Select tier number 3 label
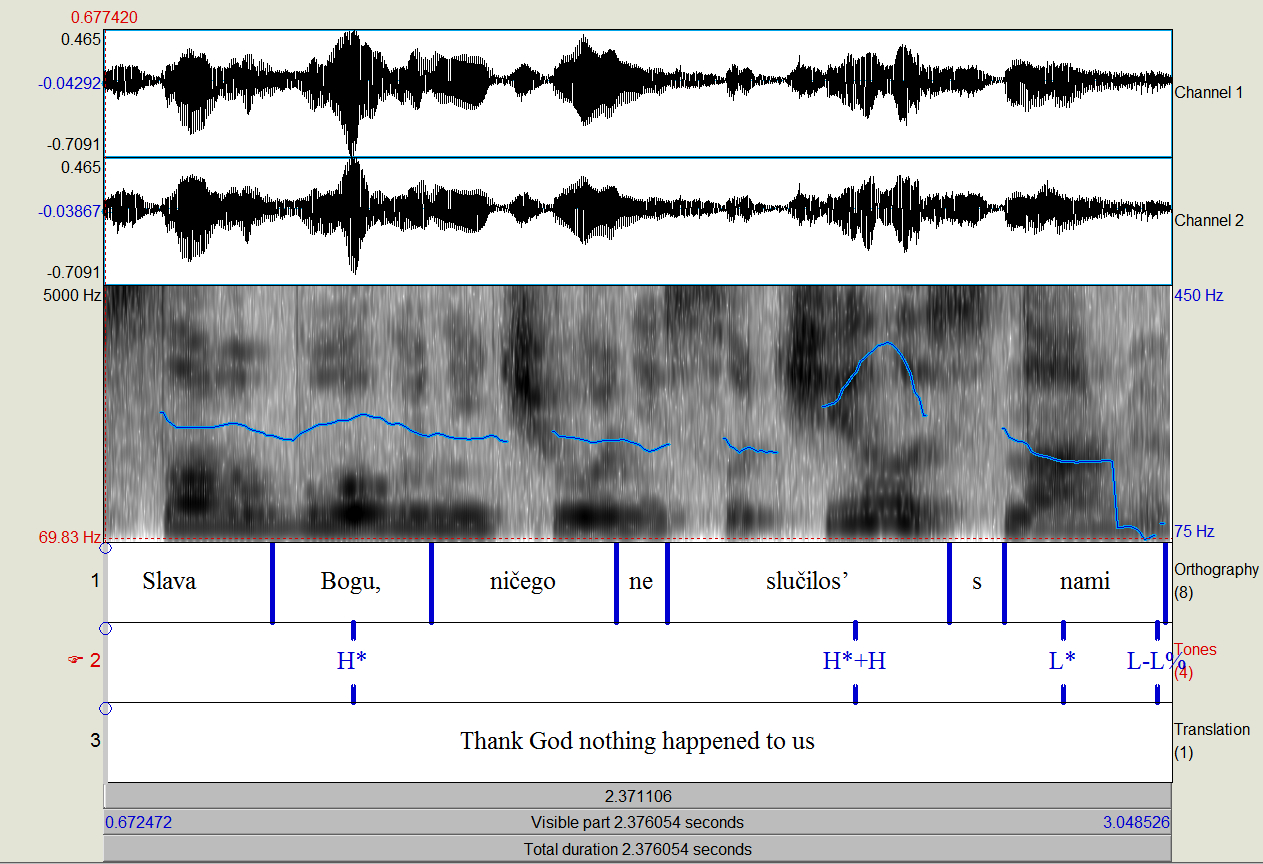Image resolution: width=1263 pixels, height=864 pixels. (96, 741)
